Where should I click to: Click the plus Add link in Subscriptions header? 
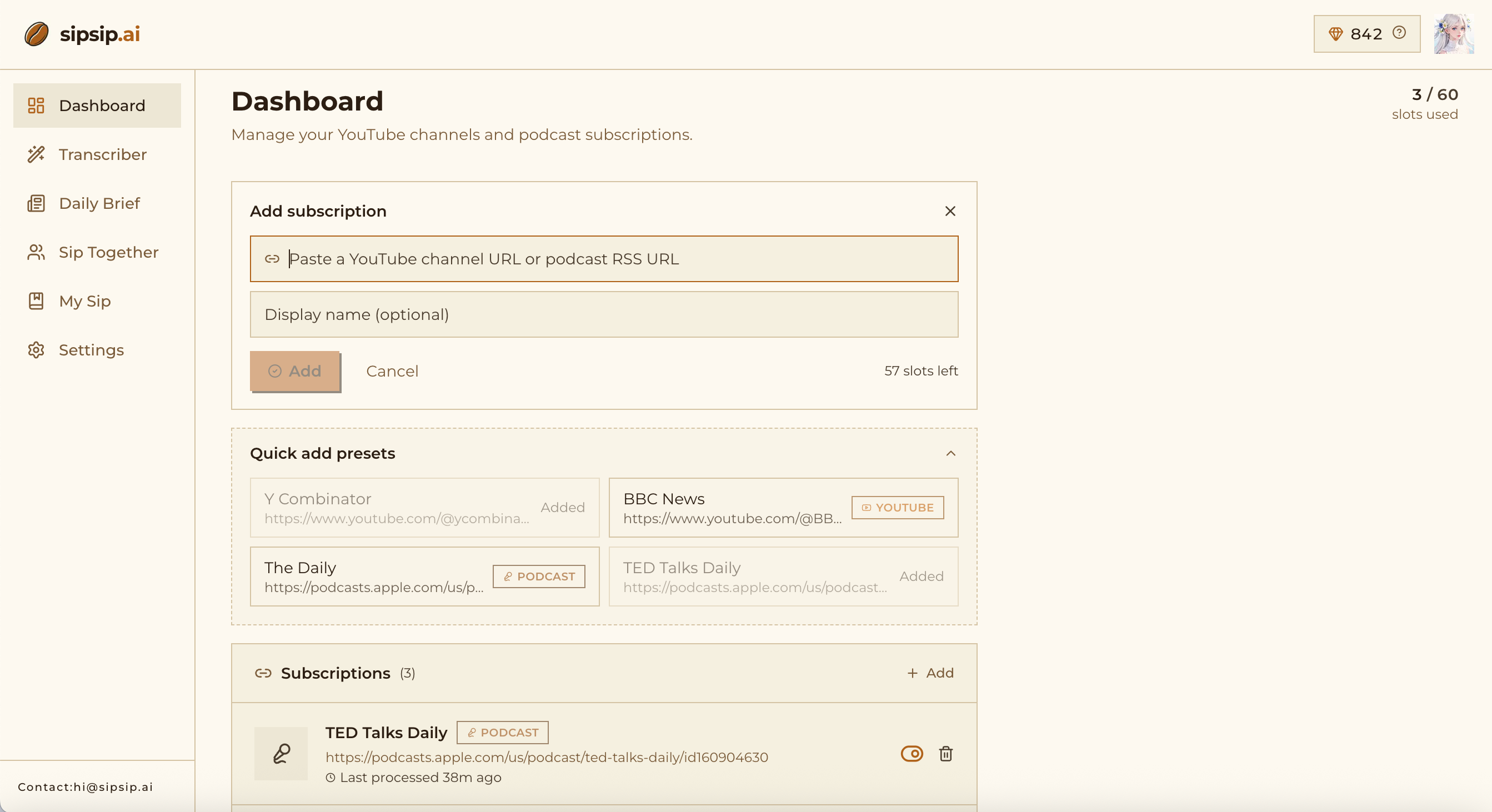(x=931, y=673)
